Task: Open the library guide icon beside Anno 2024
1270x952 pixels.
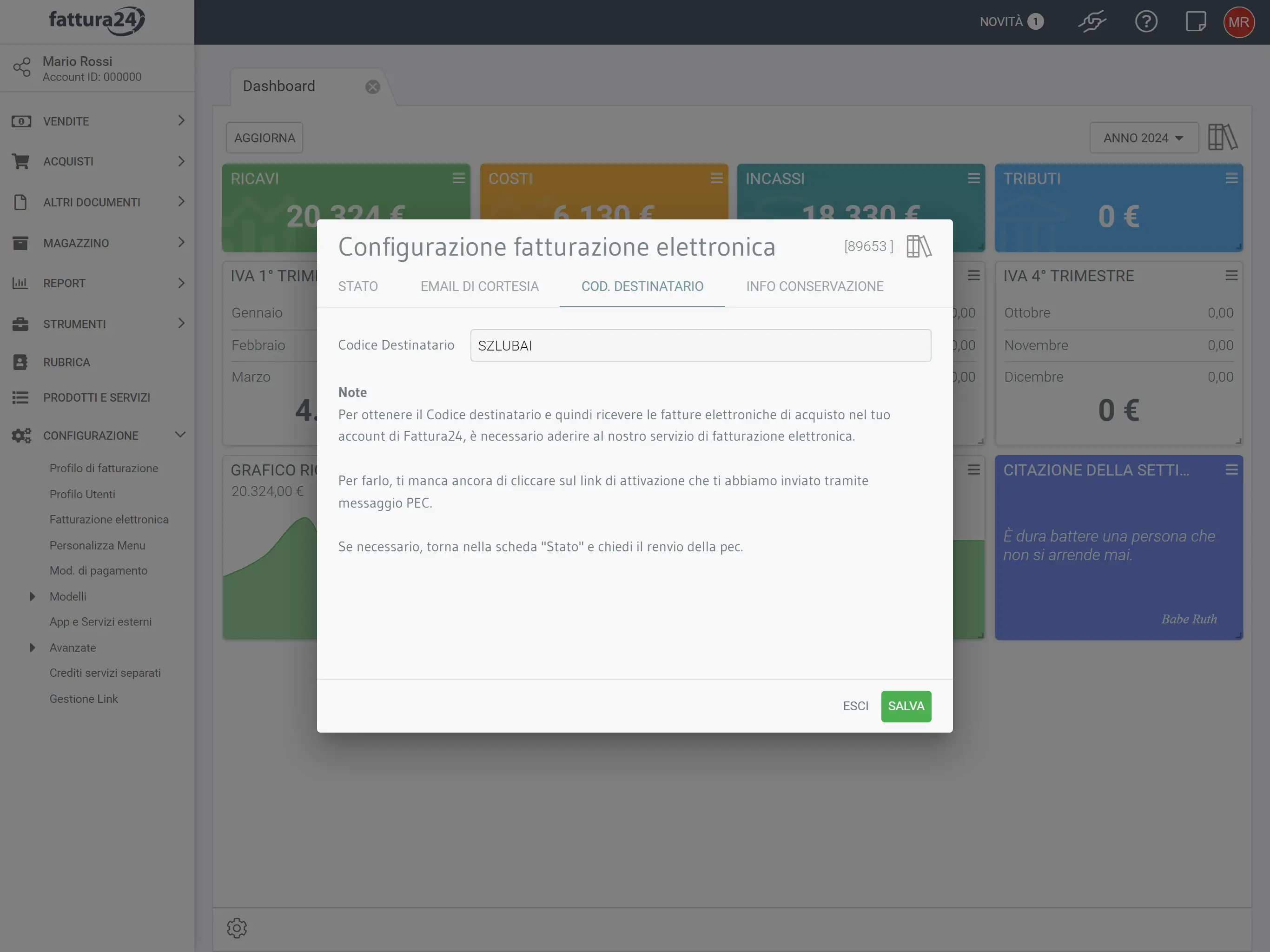Action: (1223, 137)
